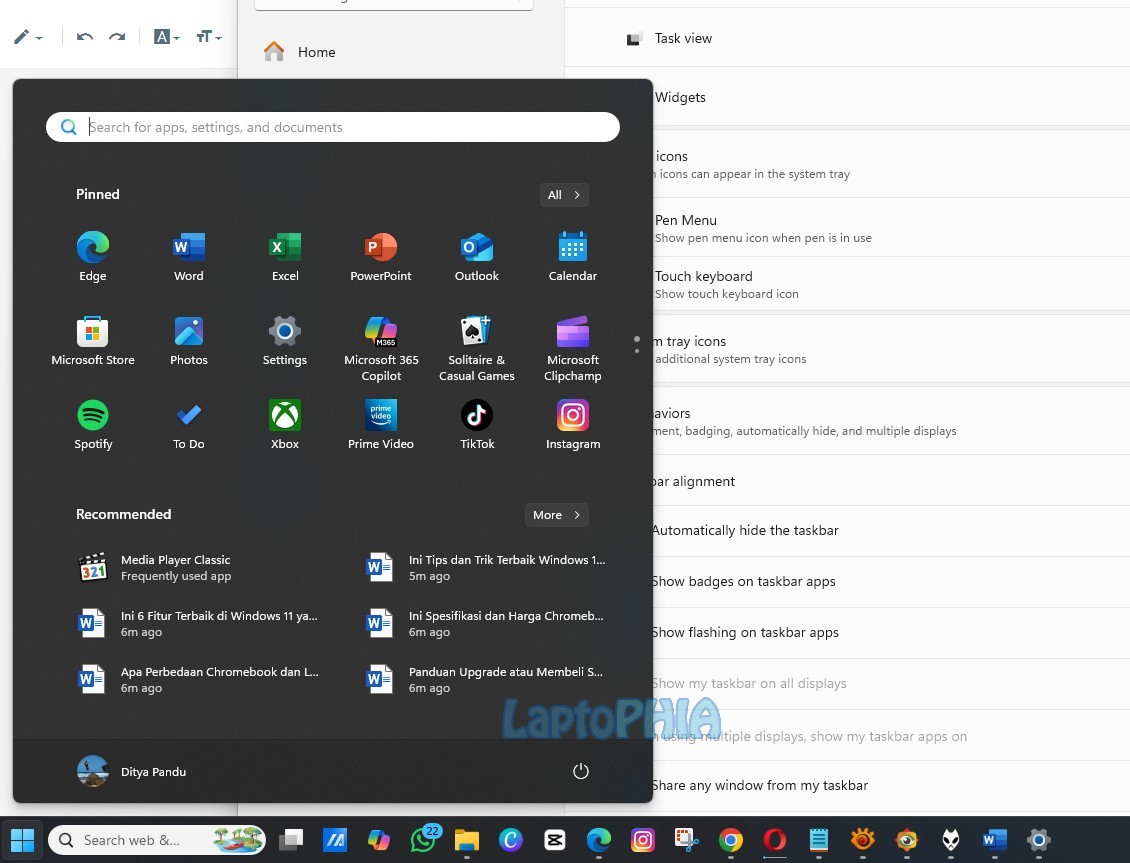1130x863 pixels.
Task: Open TikTok from Pinned apps
Action: click(476, 424)
